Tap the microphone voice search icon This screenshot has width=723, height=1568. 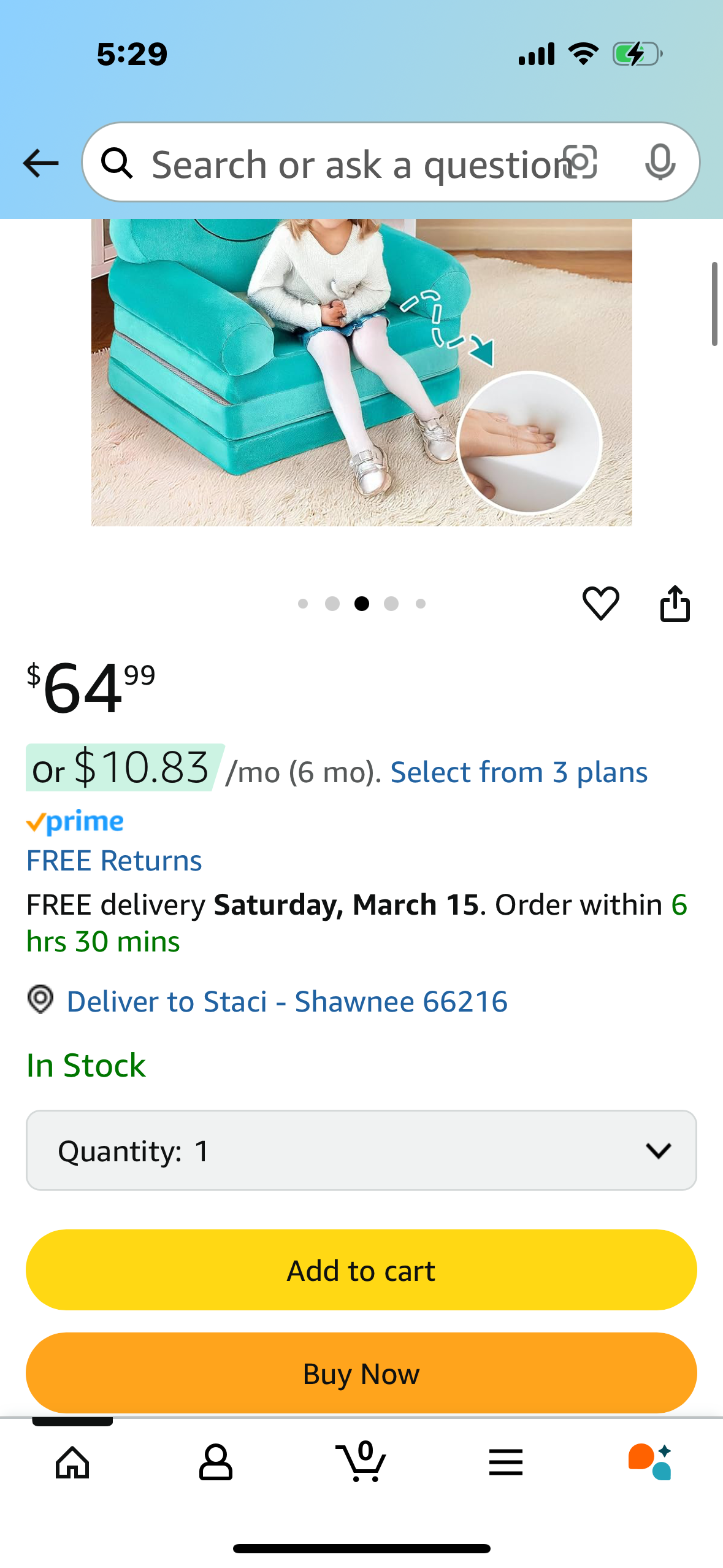coord(660,163)
